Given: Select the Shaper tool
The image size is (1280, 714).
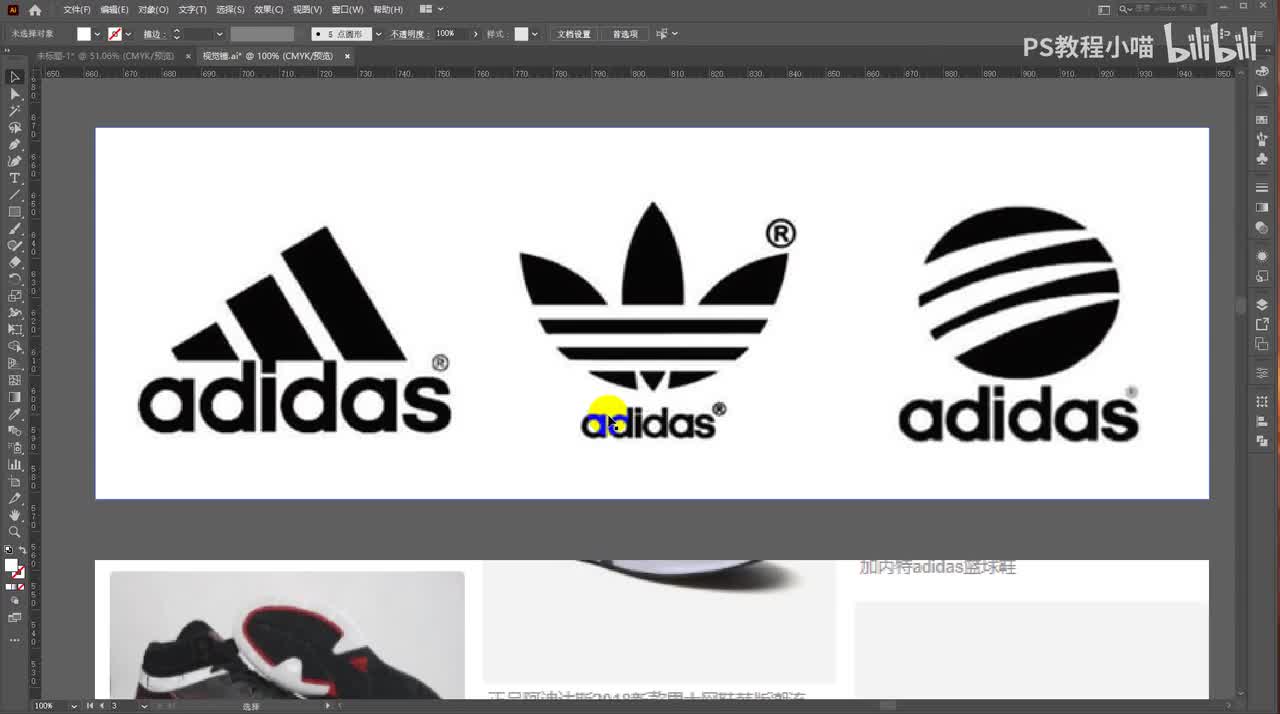Looking at the screenshot, I should tap(15, 246).
